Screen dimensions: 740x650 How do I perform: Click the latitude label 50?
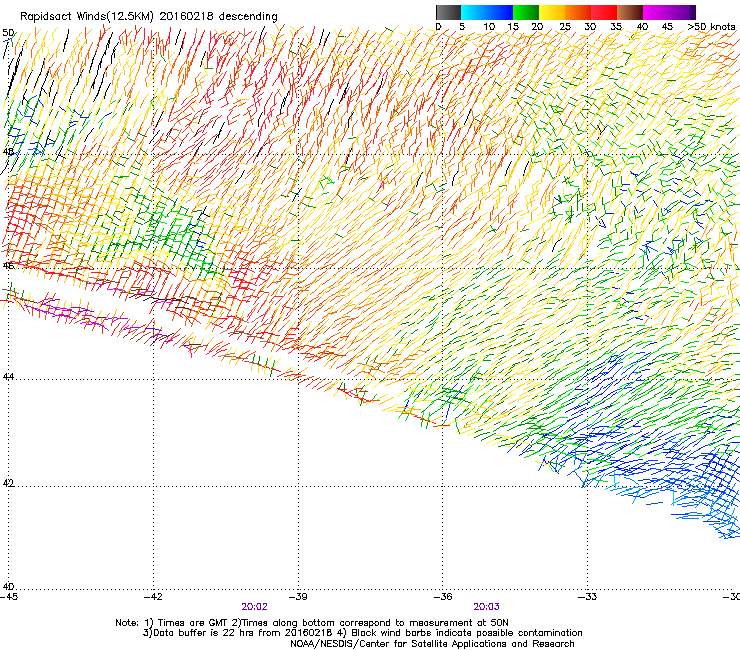coord(8,33)
